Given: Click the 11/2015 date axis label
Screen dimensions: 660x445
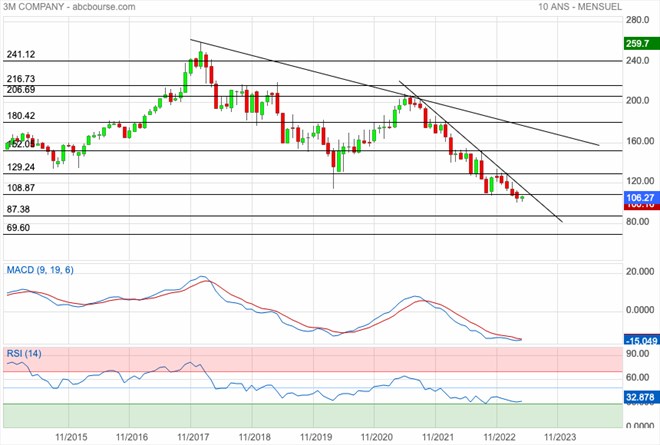Looking at the screenshot, I should (71, 437).
